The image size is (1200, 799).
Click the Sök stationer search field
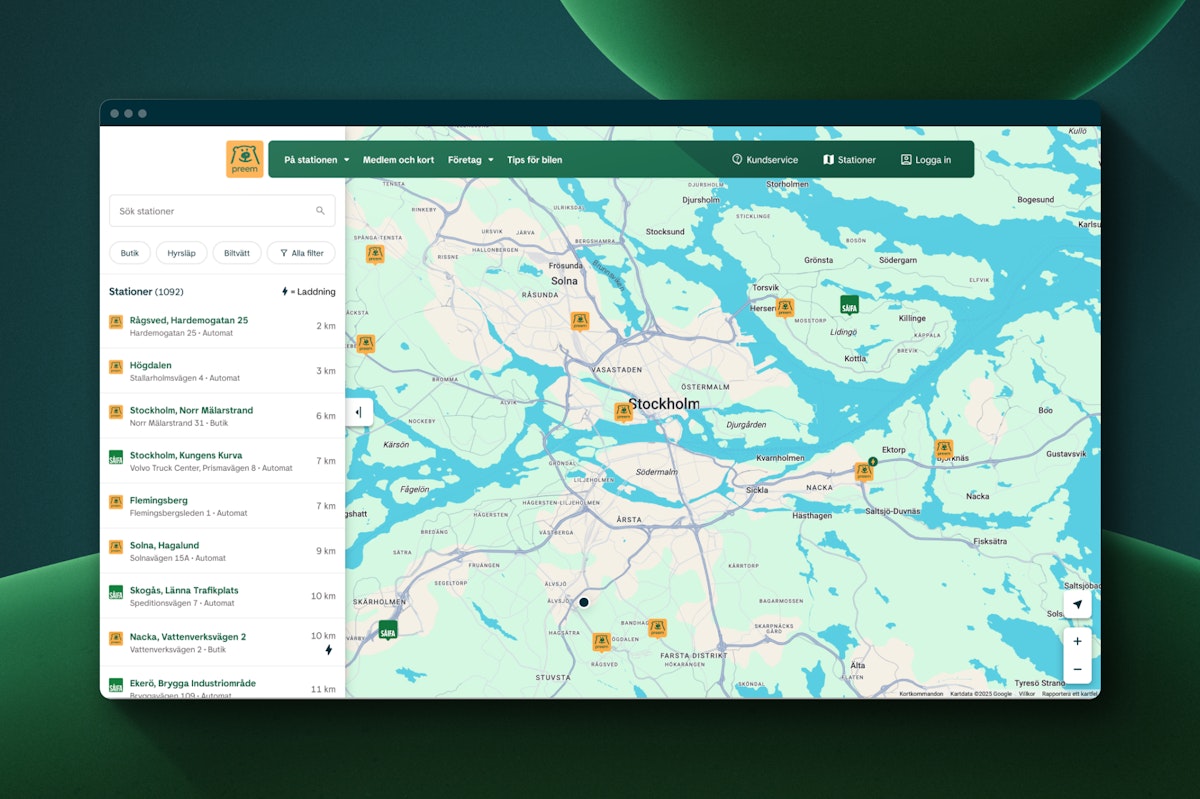pyautogui.click(x=210, y=211)
